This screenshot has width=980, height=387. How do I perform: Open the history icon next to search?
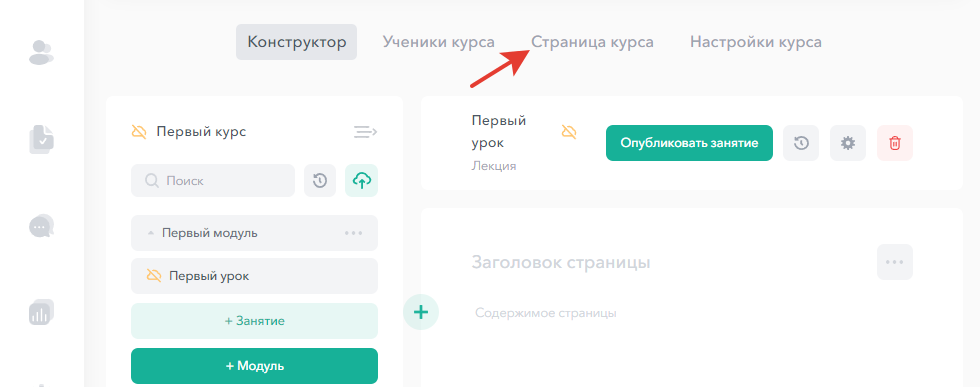tap(320, 181)
